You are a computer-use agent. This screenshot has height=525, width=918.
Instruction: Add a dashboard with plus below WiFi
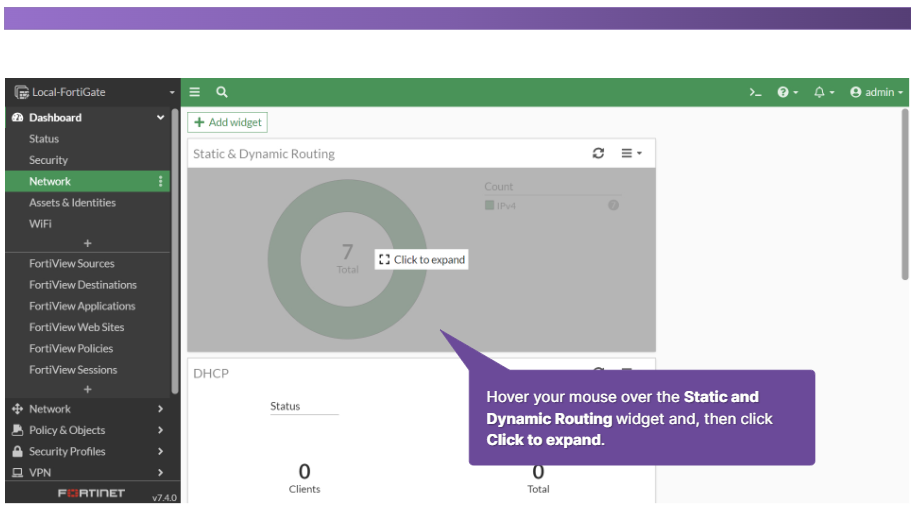coord(88,243)
